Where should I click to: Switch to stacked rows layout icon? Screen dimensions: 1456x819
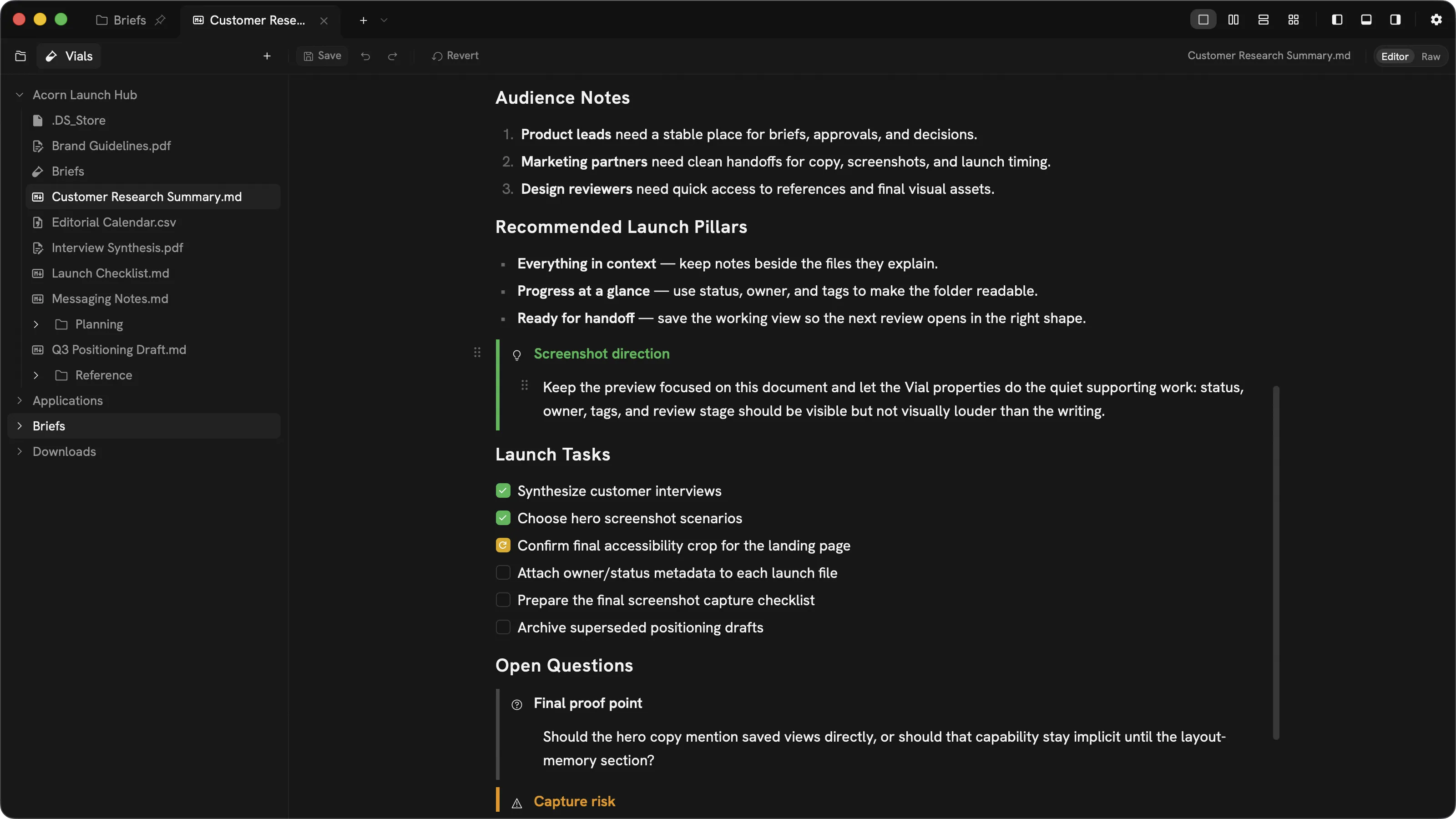(x=1263, y=20)
